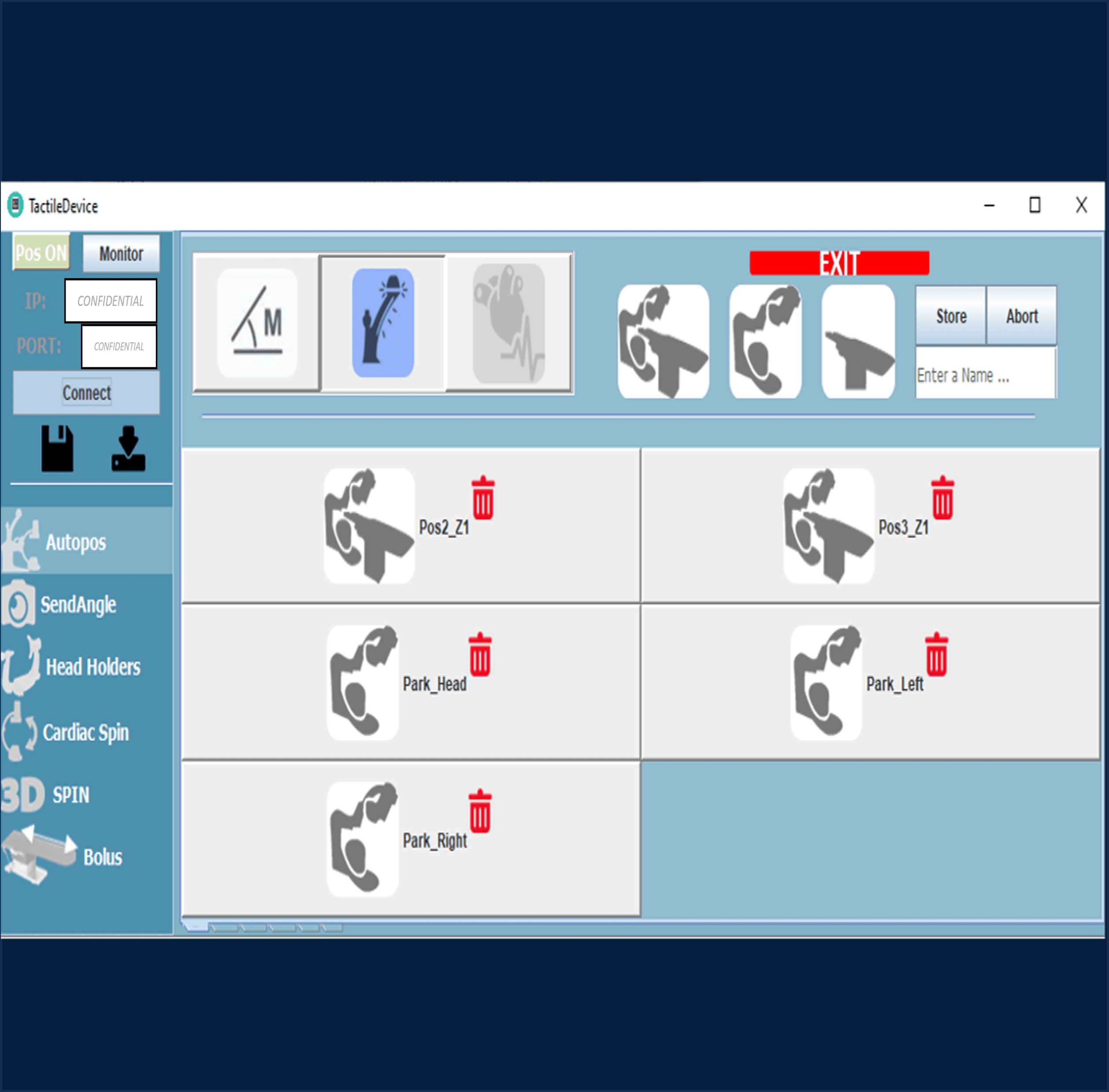
Task: Go to the Cardiac Spin section
Action: tap(85, 732)
